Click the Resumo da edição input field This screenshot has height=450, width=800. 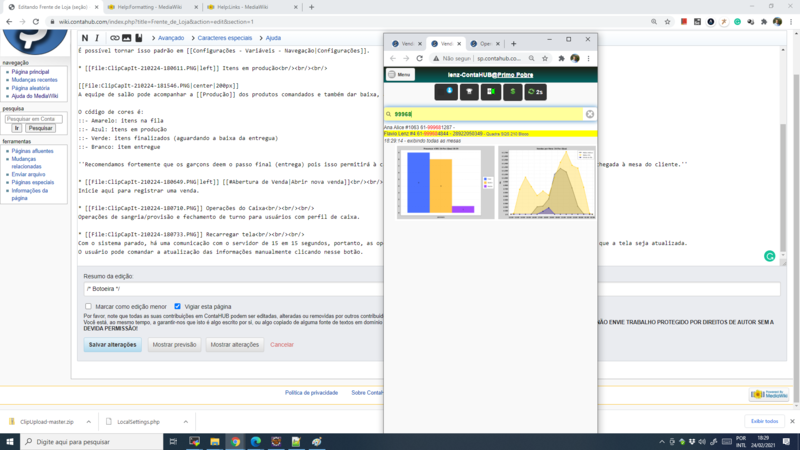pyautogui.click(x=432, y=289)
